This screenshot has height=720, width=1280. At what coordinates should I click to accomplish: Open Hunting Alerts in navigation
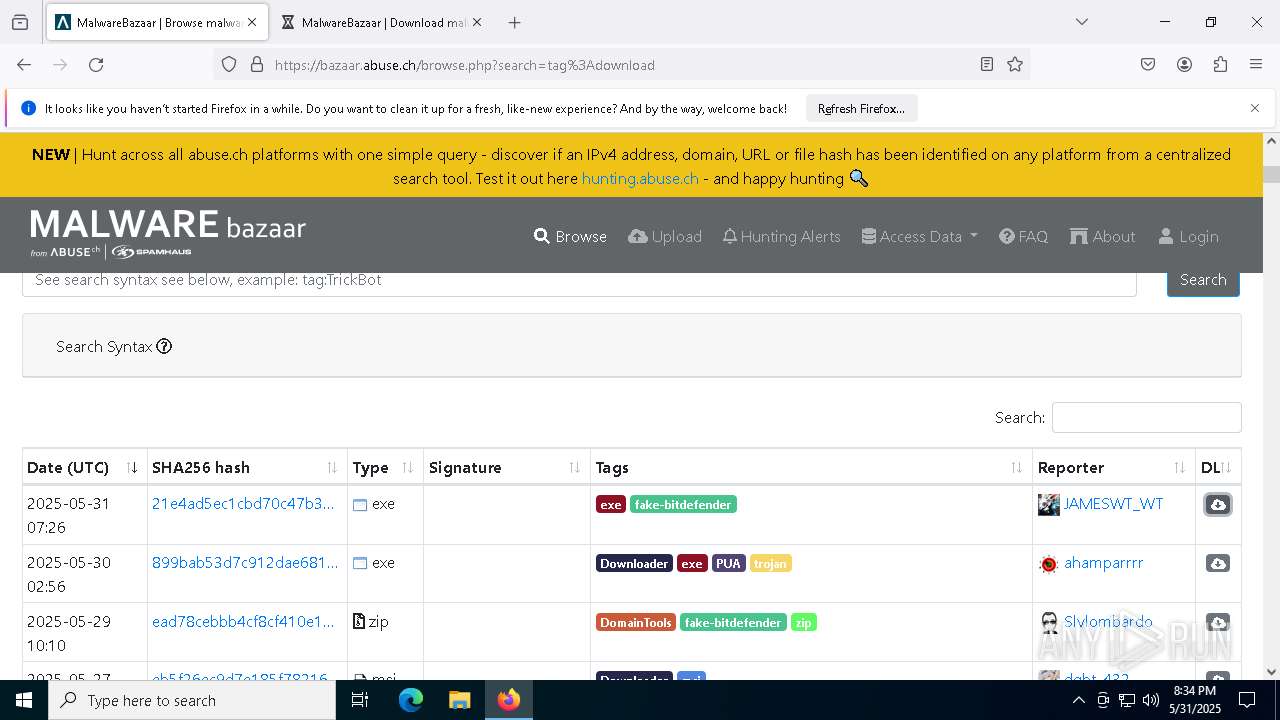coord(781,236)
